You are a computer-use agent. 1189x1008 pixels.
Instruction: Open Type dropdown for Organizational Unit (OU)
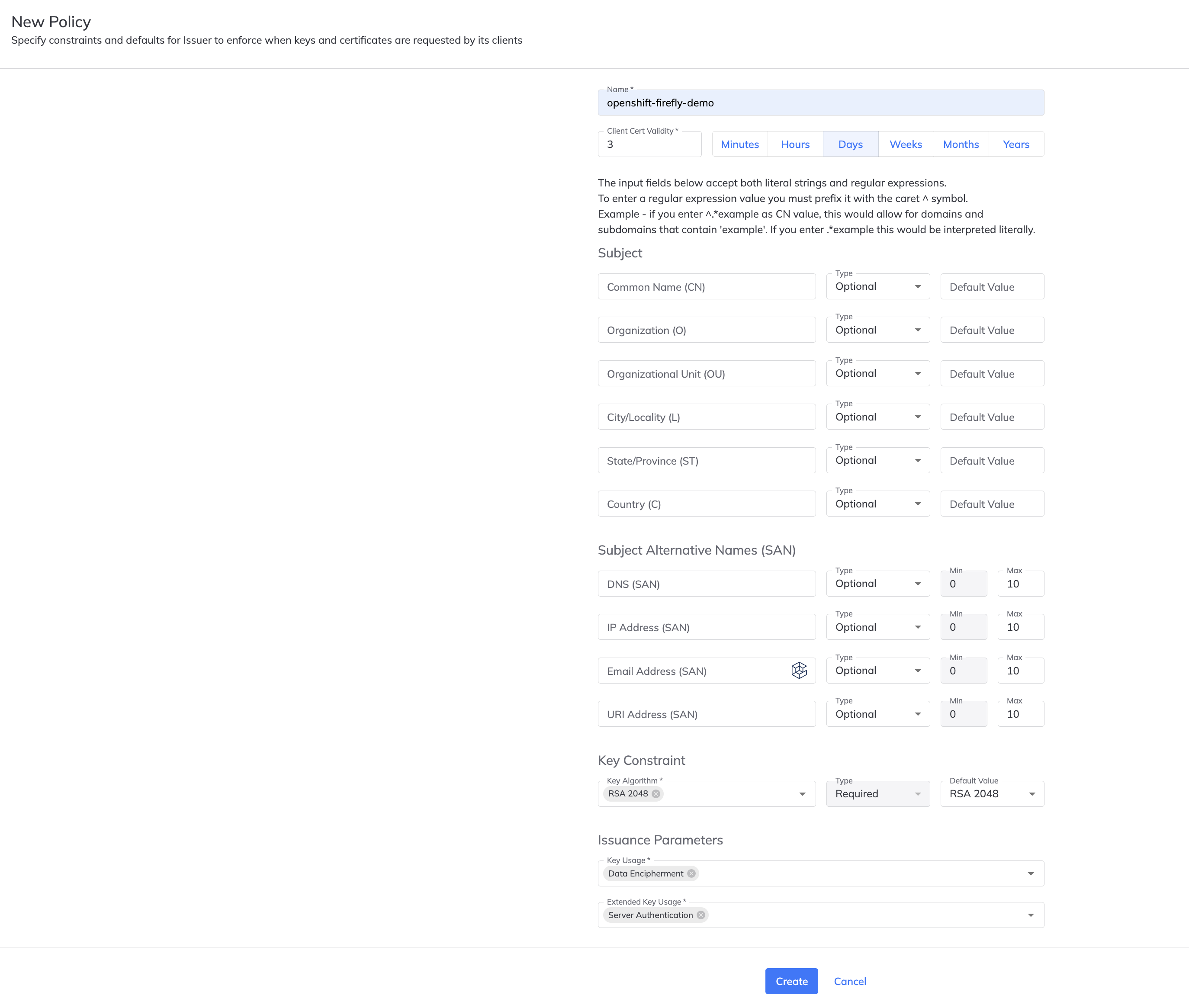878,373
